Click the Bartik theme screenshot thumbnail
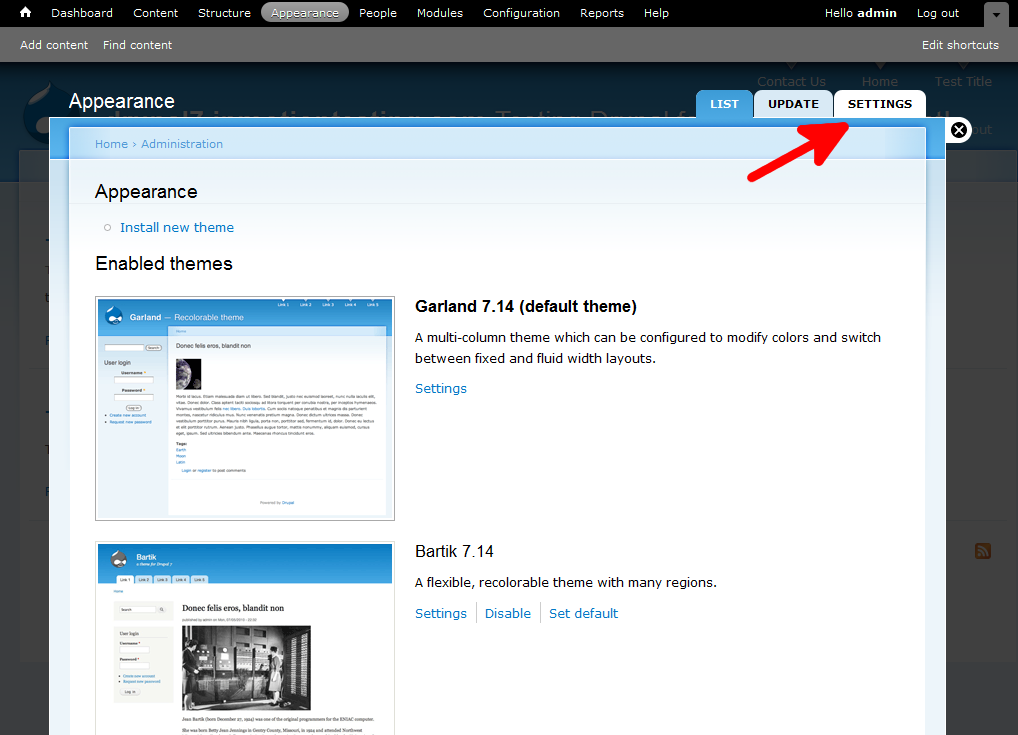 point(245,638)
